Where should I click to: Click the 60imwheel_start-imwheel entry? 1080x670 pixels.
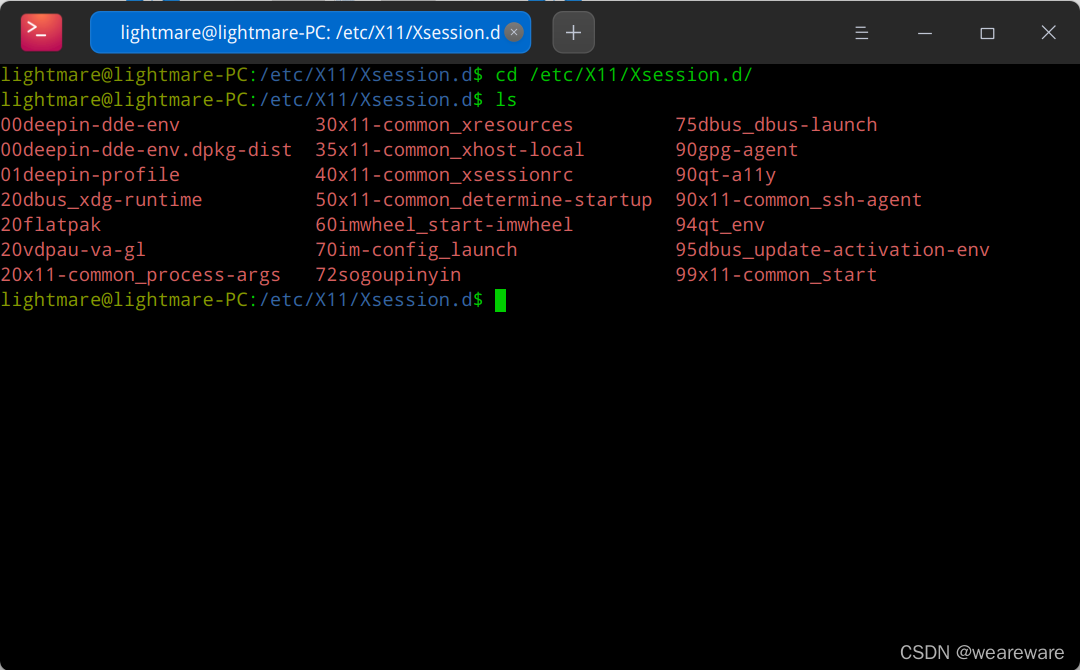click(444, 225)
